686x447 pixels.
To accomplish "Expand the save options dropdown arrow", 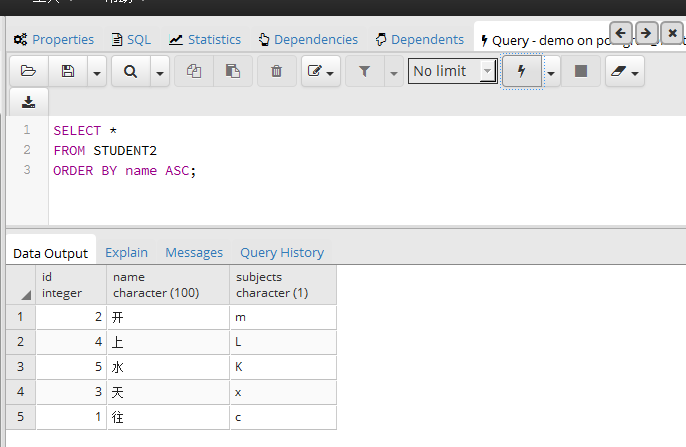I will (x=97, y=71).
